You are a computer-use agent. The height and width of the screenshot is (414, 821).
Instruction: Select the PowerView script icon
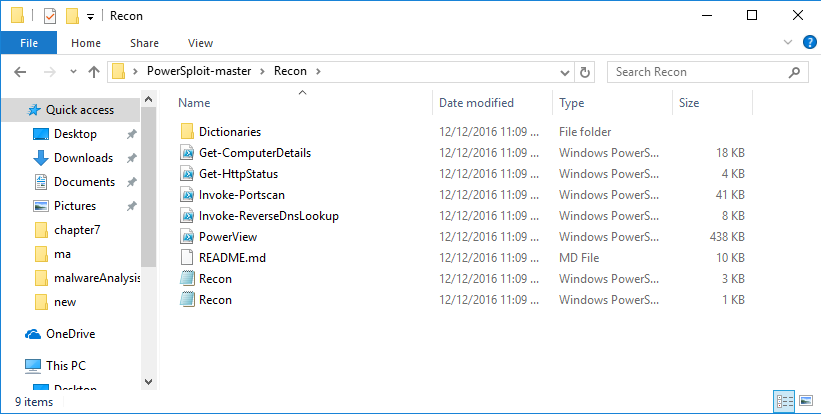point(187,237)
